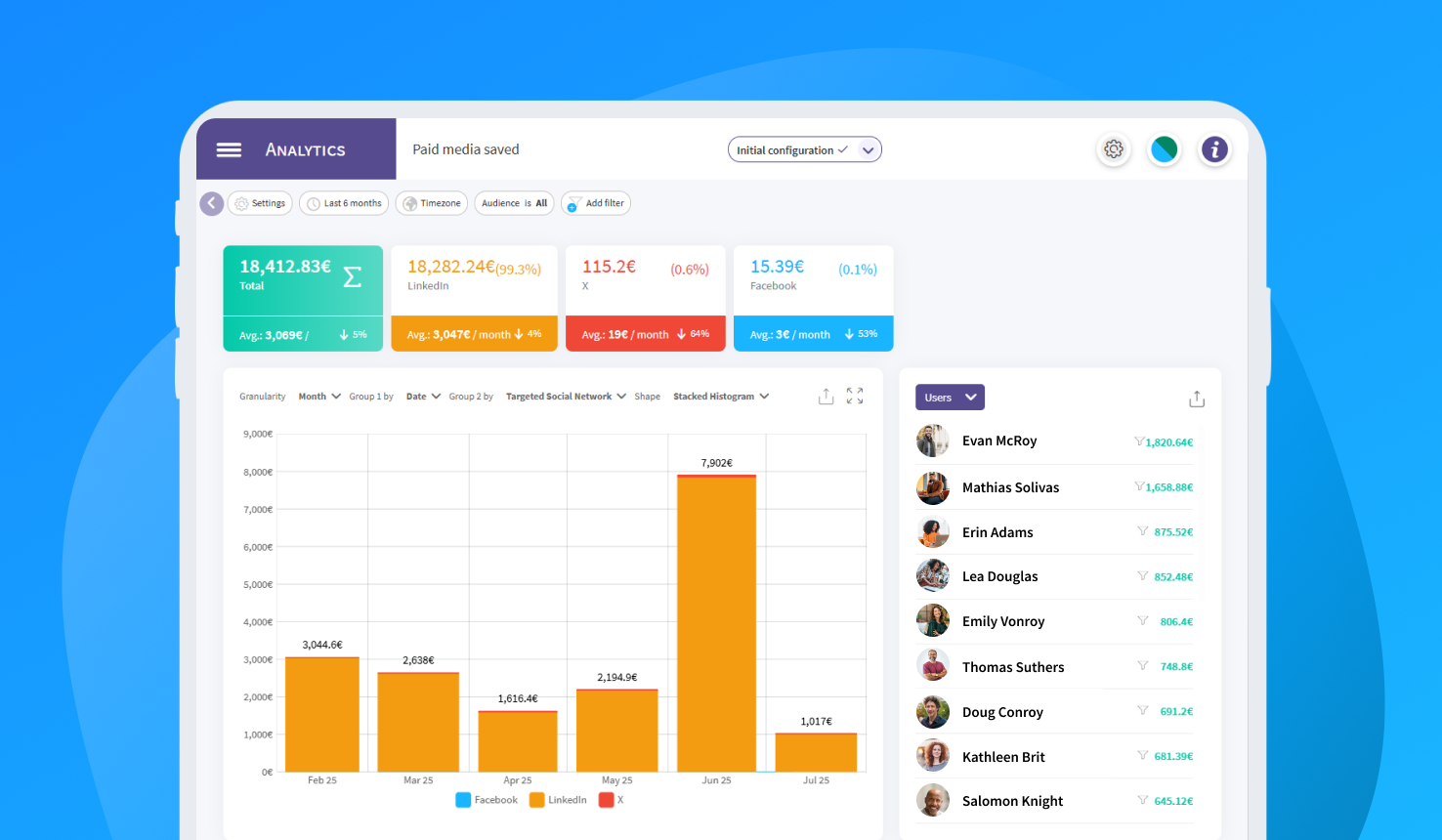This screenshot has height=840, width=1442.
Task: Click Salomon Knight amount 645.12€
Action: pyautogui.click(x=1173, y=801)
